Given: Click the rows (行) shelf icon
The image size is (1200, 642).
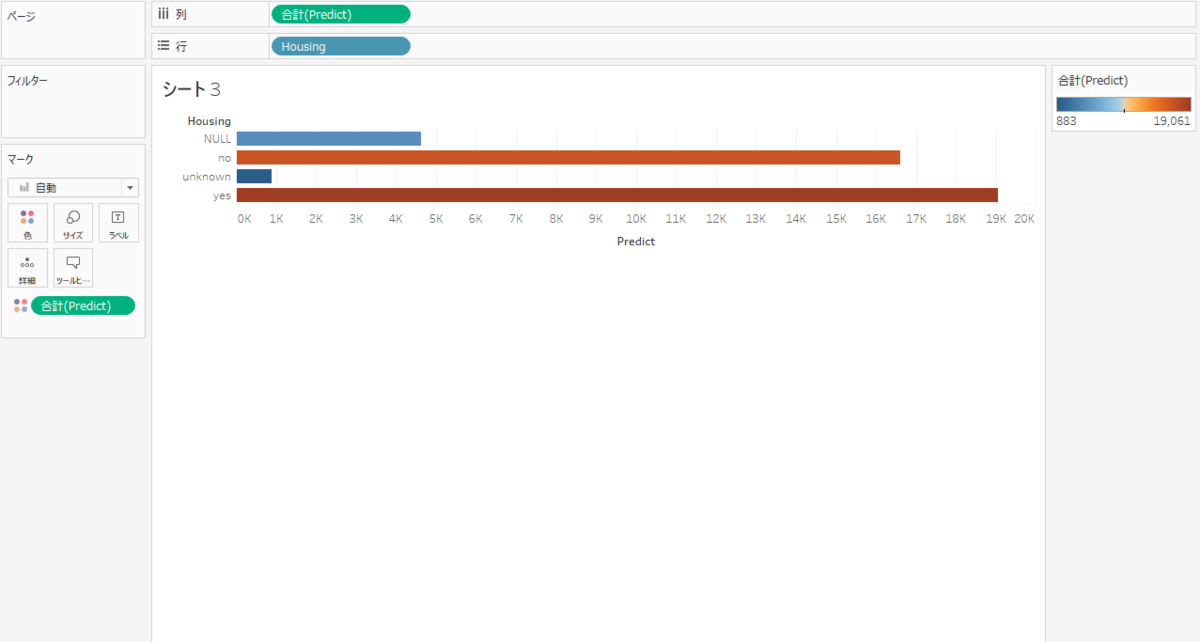Looking at the screenshot, I should click(x=163, y=46).
